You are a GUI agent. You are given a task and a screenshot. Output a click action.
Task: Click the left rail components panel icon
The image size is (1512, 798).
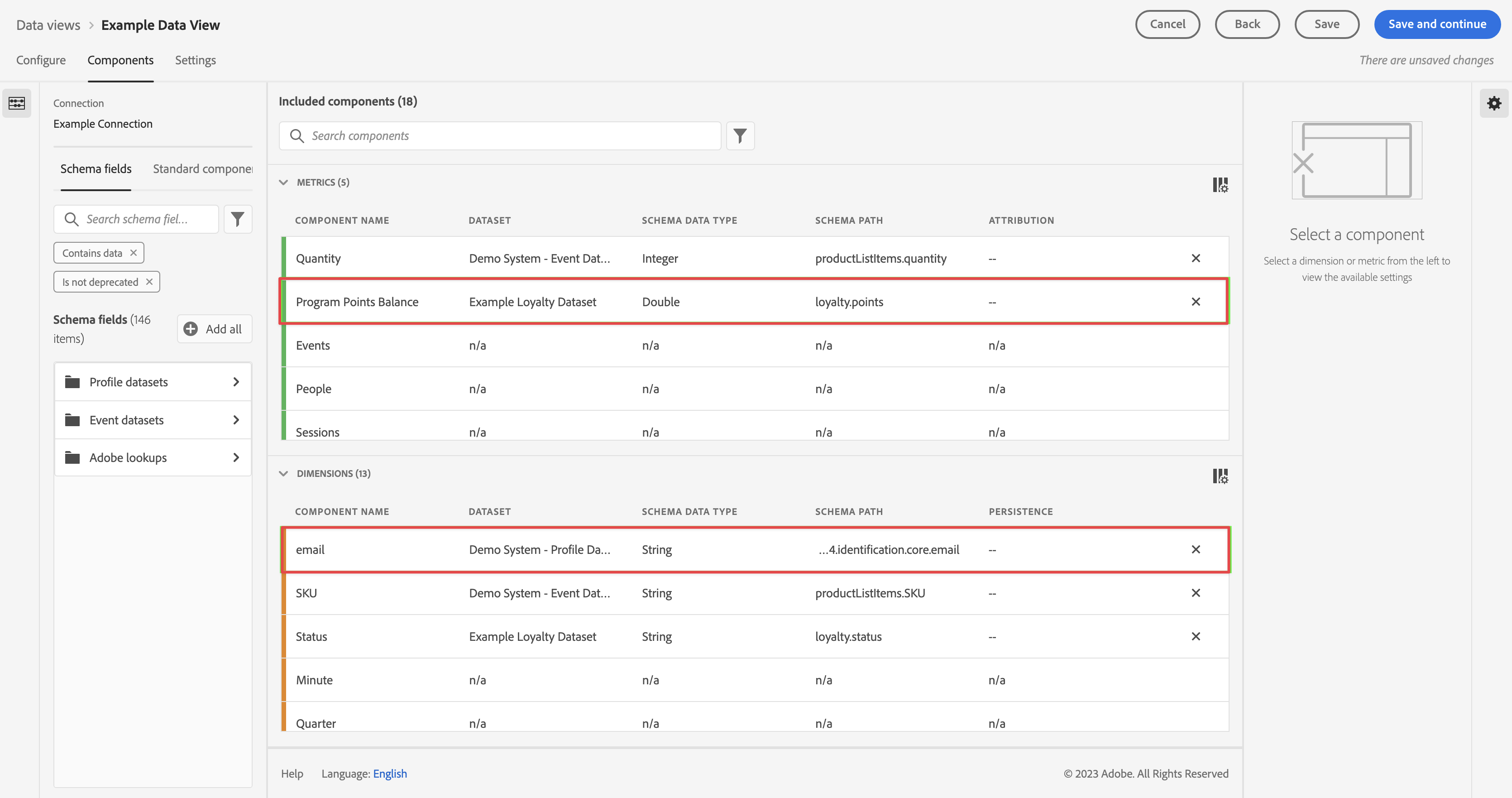[x=16, y=103]
